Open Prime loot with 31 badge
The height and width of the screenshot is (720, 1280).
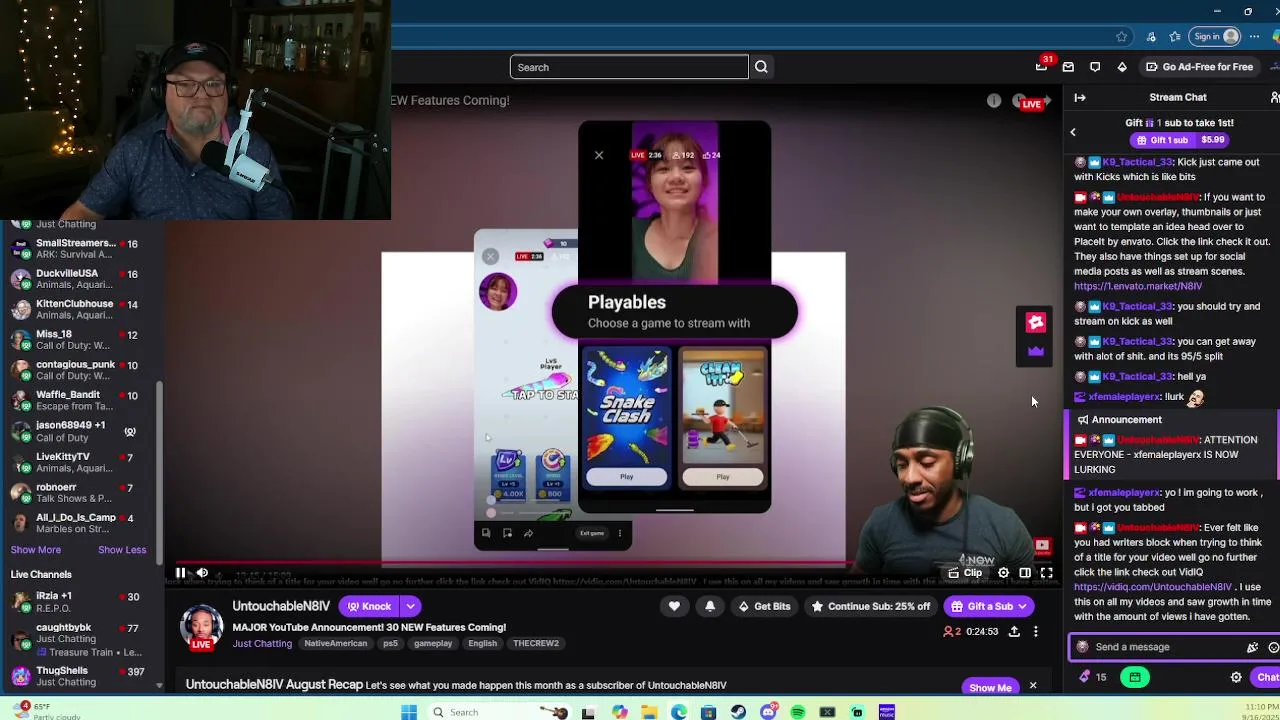1042,66
